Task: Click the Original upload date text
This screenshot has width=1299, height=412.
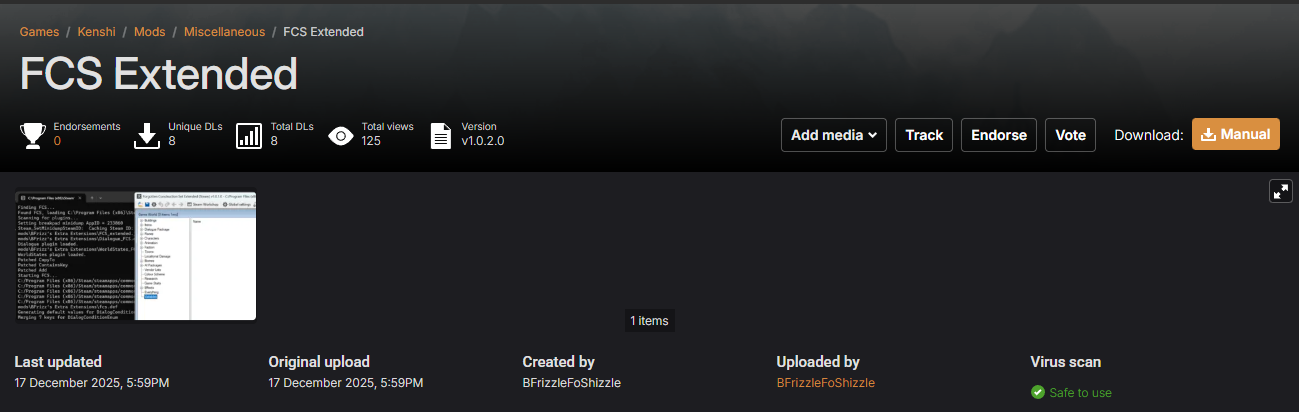Action: (x=346, y=383)
